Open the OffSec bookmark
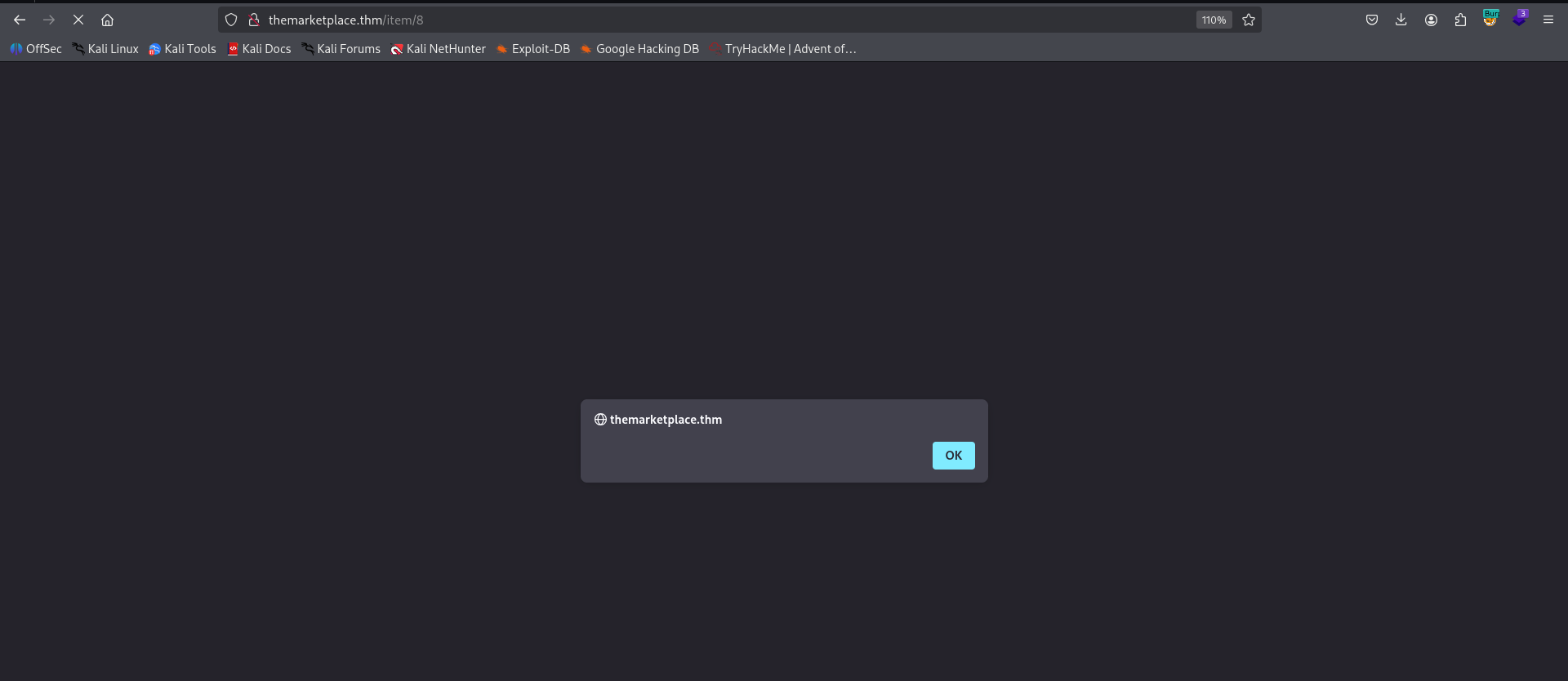This screenshot has height=681, width=1568. [36, 49]
